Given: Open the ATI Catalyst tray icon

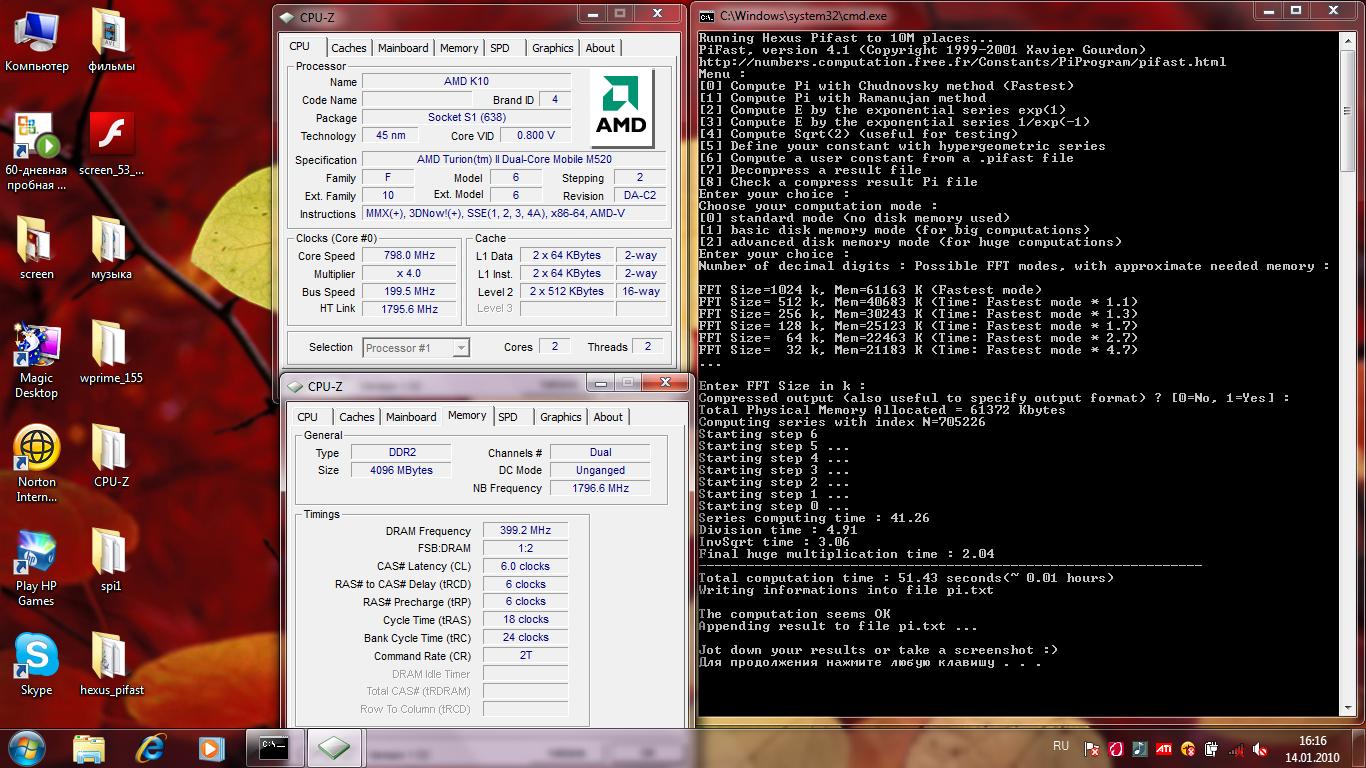Looking at the screenshot, I should 1164,748.
